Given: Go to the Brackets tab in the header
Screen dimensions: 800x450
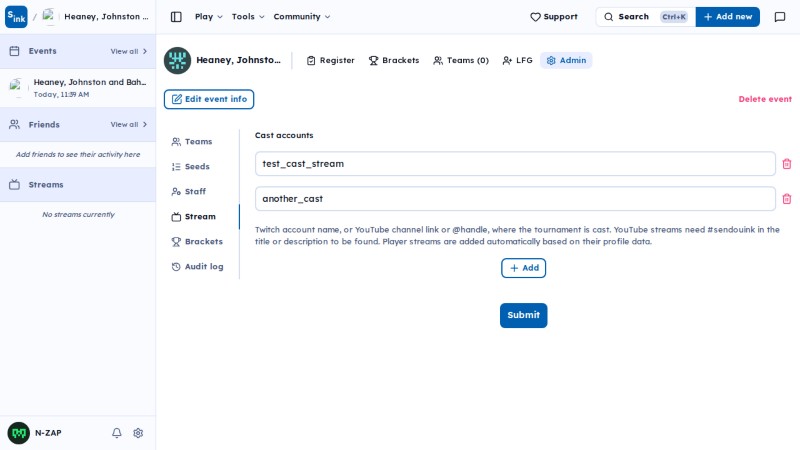Looking at the screenshot, I should pos(394,60).
